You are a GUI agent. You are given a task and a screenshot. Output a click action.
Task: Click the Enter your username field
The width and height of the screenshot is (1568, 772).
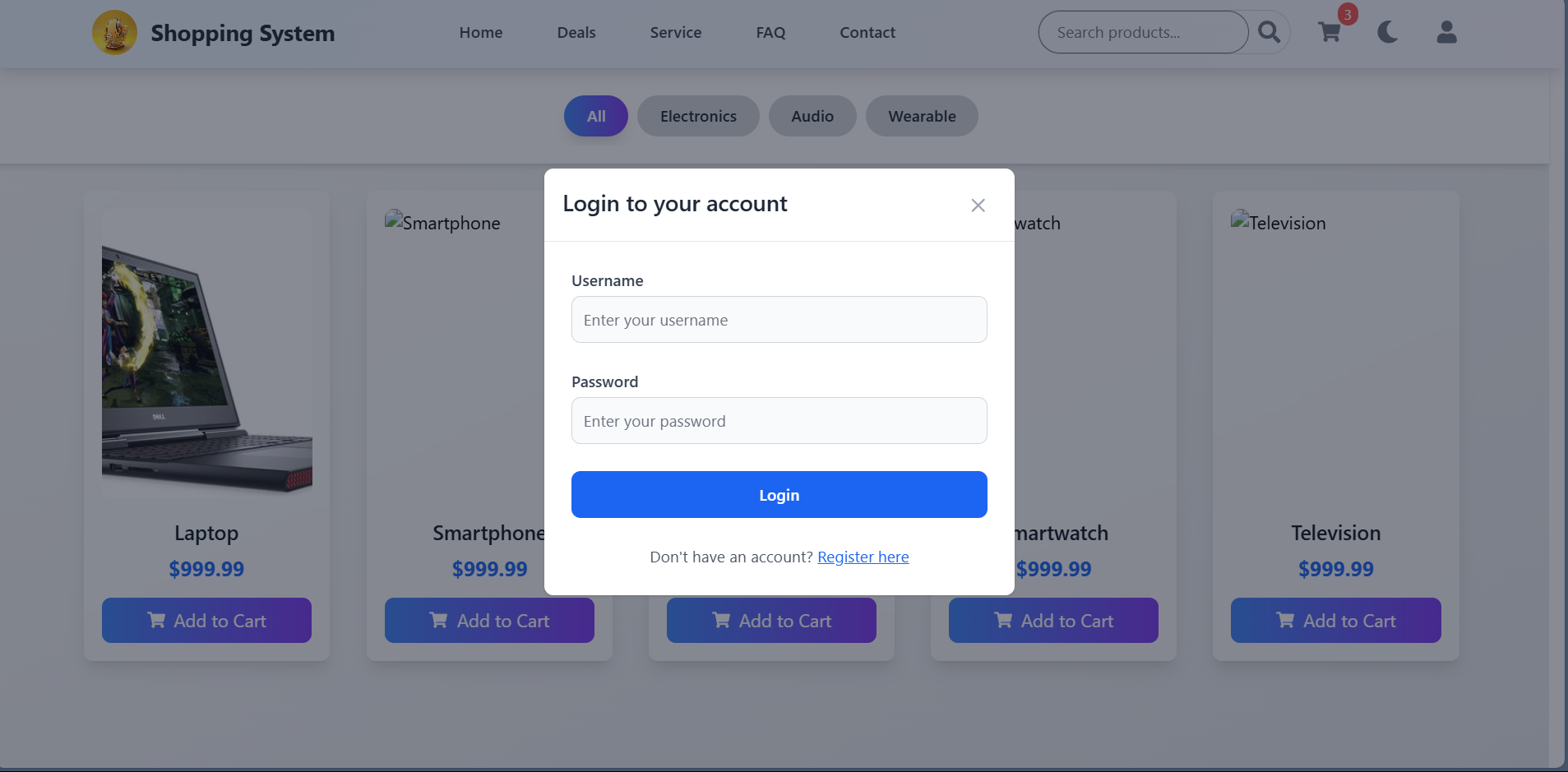pos(778,319)
